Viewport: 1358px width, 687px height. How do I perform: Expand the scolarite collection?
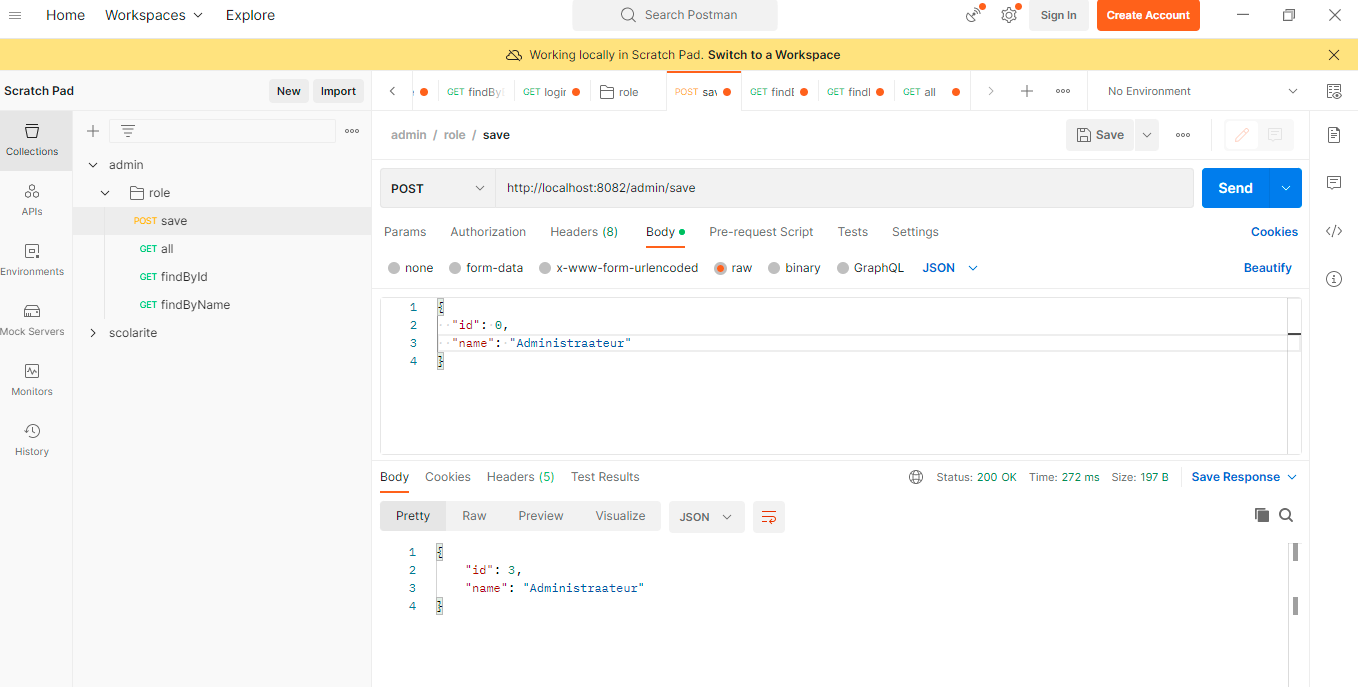[91, 332]
